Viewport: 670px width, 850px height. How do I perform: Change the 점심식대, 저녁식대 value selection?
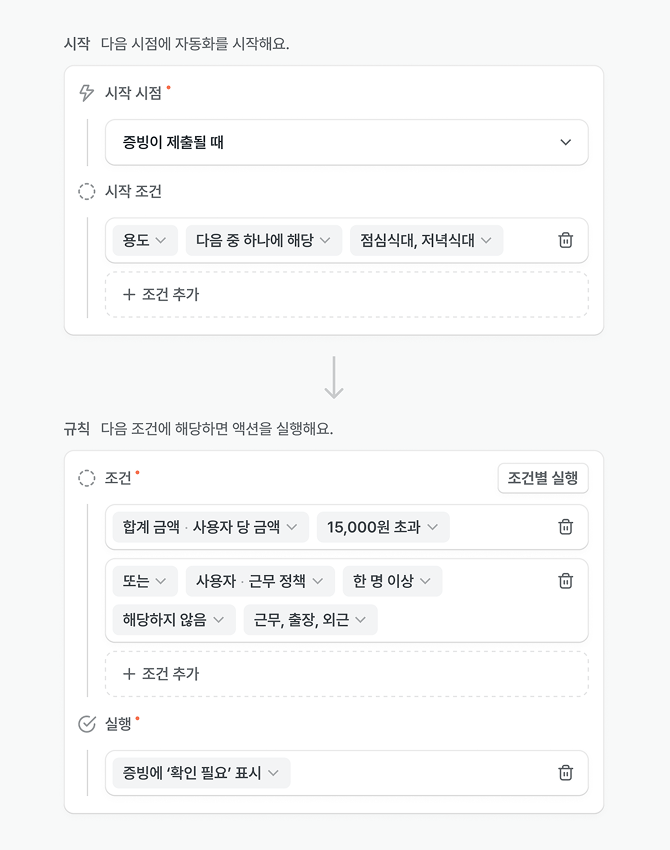[426, 240]
